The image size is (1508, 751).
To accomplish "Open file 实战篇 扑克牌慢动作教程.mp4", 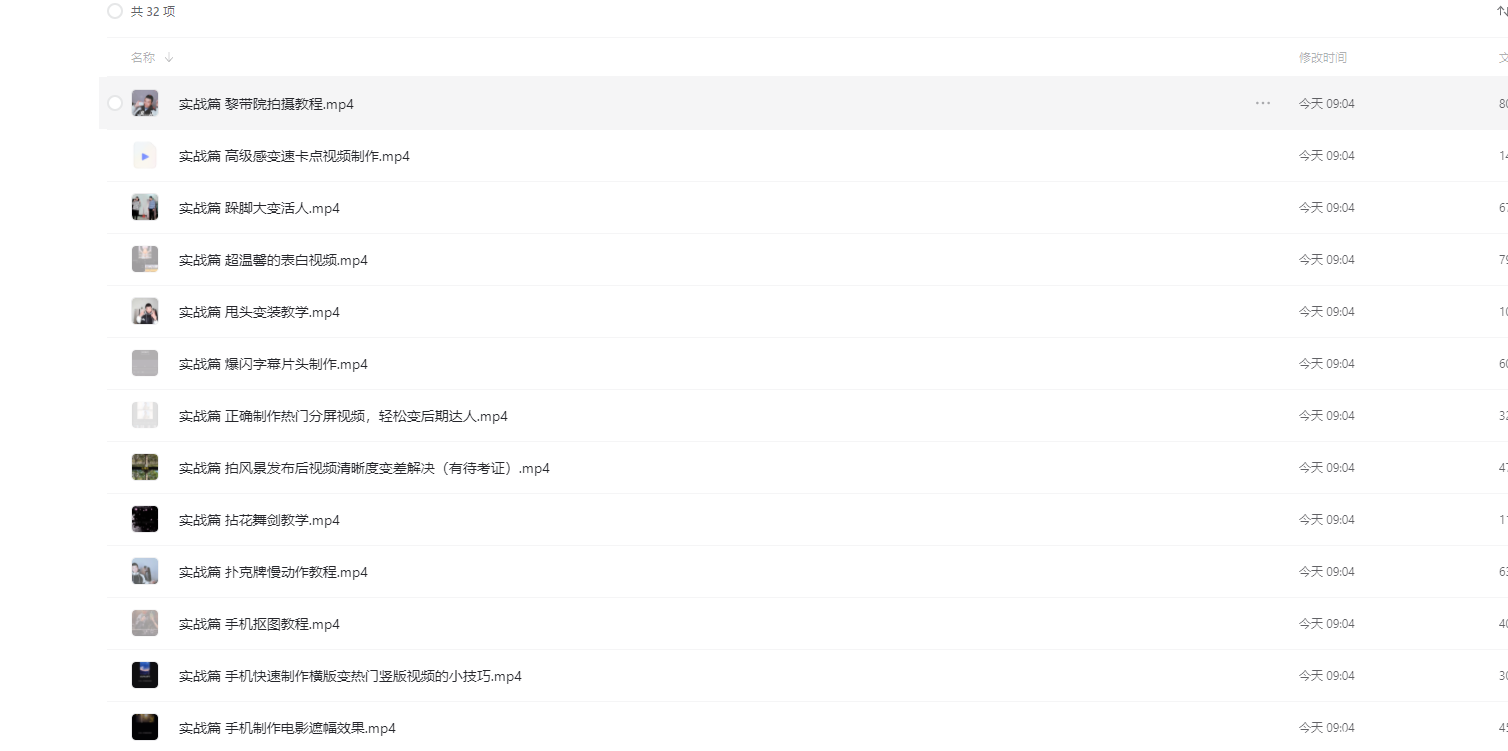I will [273, 572].
